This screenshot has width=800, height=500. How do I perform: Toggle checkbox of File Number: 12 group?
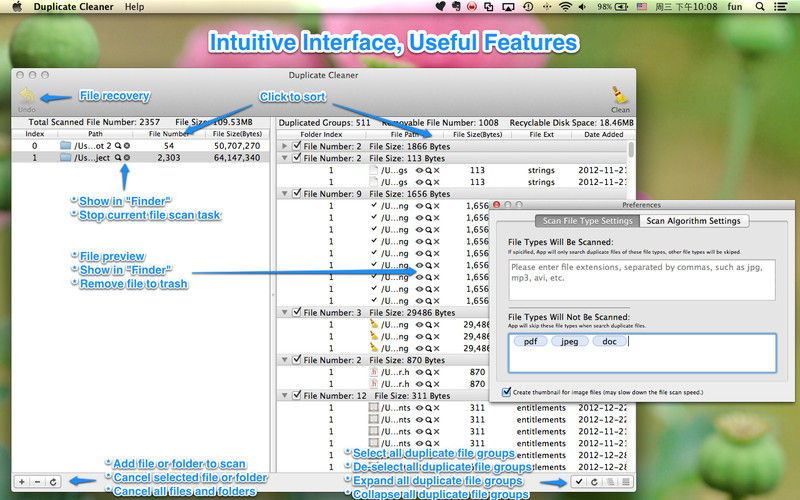point(297,395)
